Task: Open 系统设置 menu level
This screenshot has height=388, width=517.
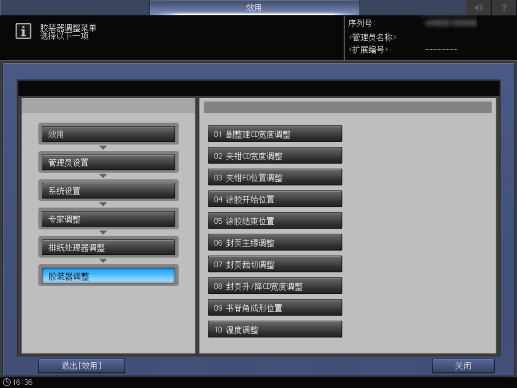Action: pyautogui.click(x=108, y=191)
